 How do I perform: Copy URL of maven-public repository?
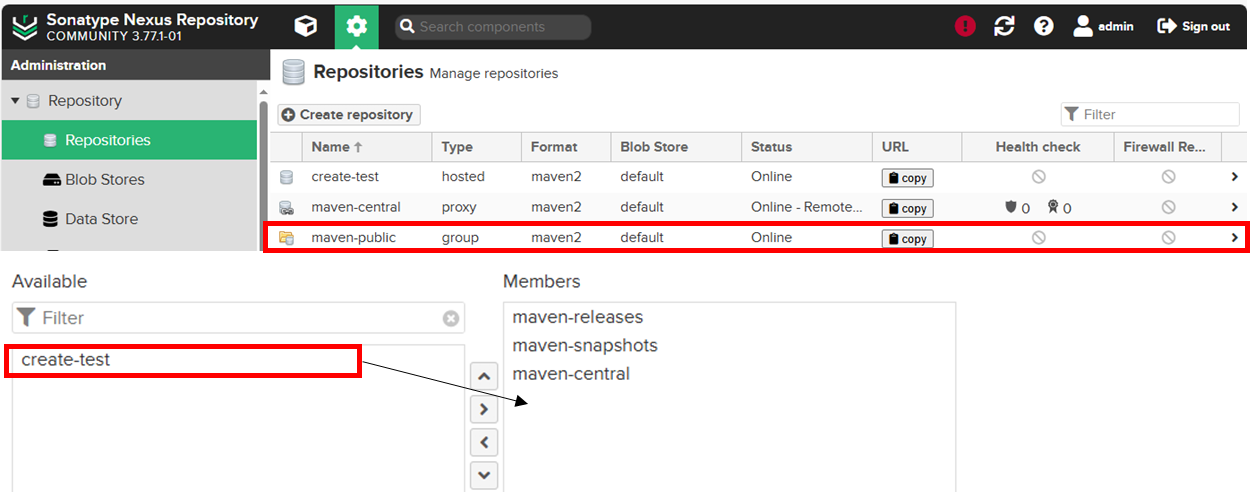tap(907, 239)
